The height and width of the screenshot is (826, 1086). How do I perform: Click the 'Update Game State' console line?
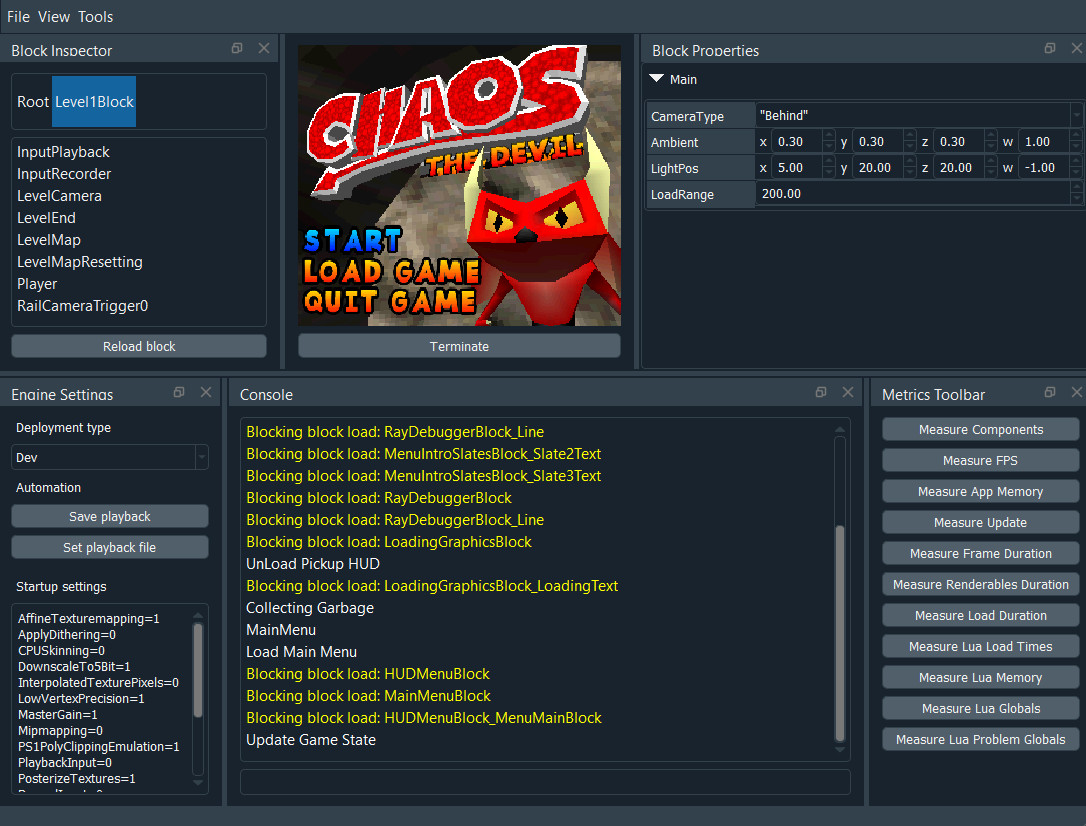click(311, 740)
